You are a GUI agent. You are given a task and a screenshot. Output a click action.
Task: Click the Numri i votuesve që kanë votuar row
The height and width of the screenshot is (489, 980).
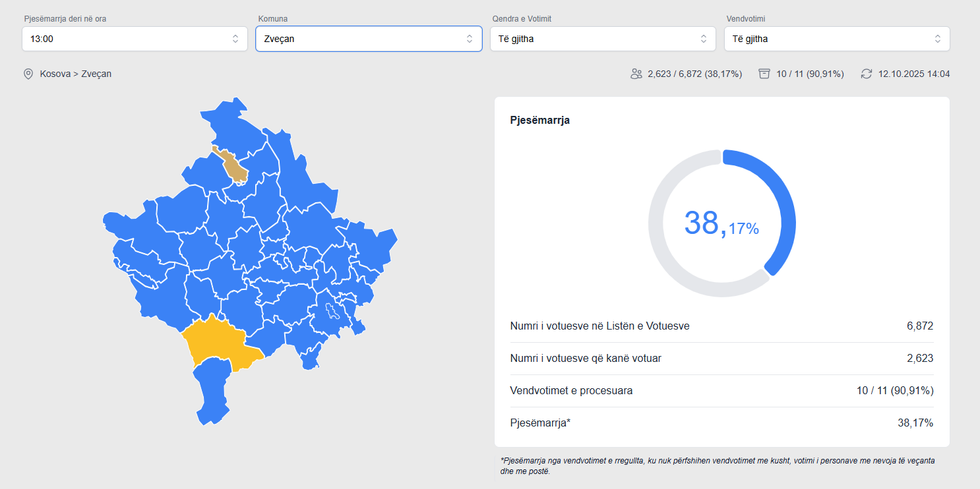pos(721,358)
